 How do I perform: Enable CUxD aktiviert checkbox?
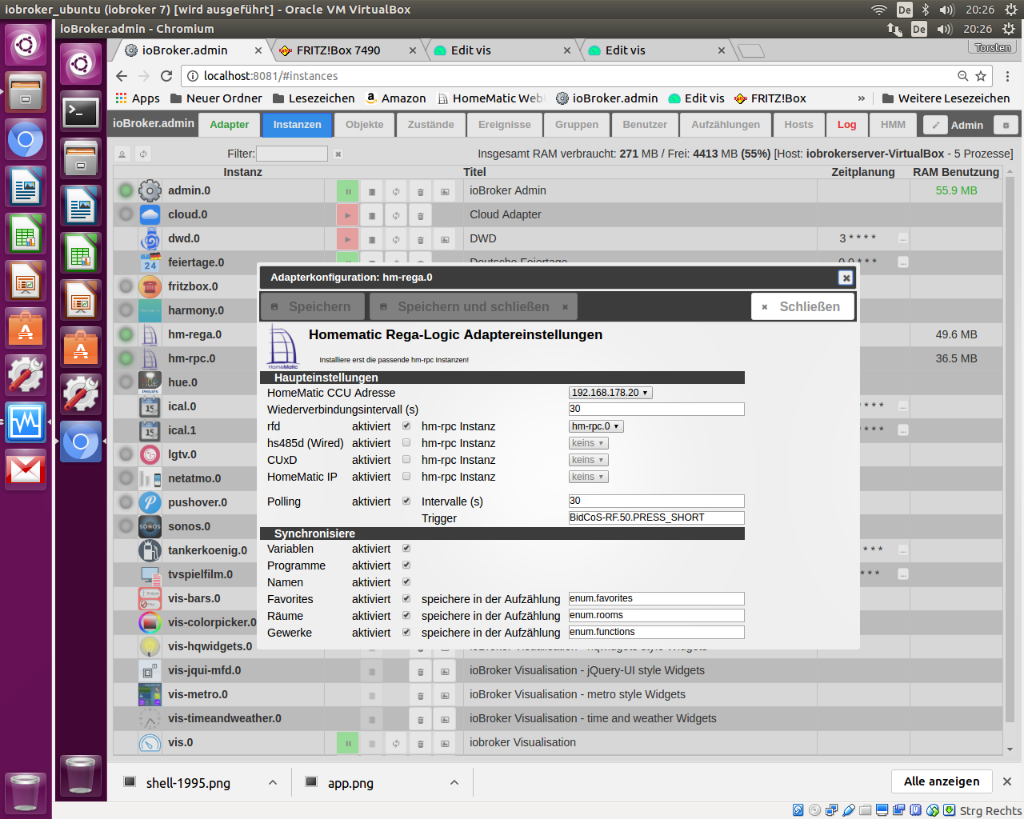(x=406, y=460)
